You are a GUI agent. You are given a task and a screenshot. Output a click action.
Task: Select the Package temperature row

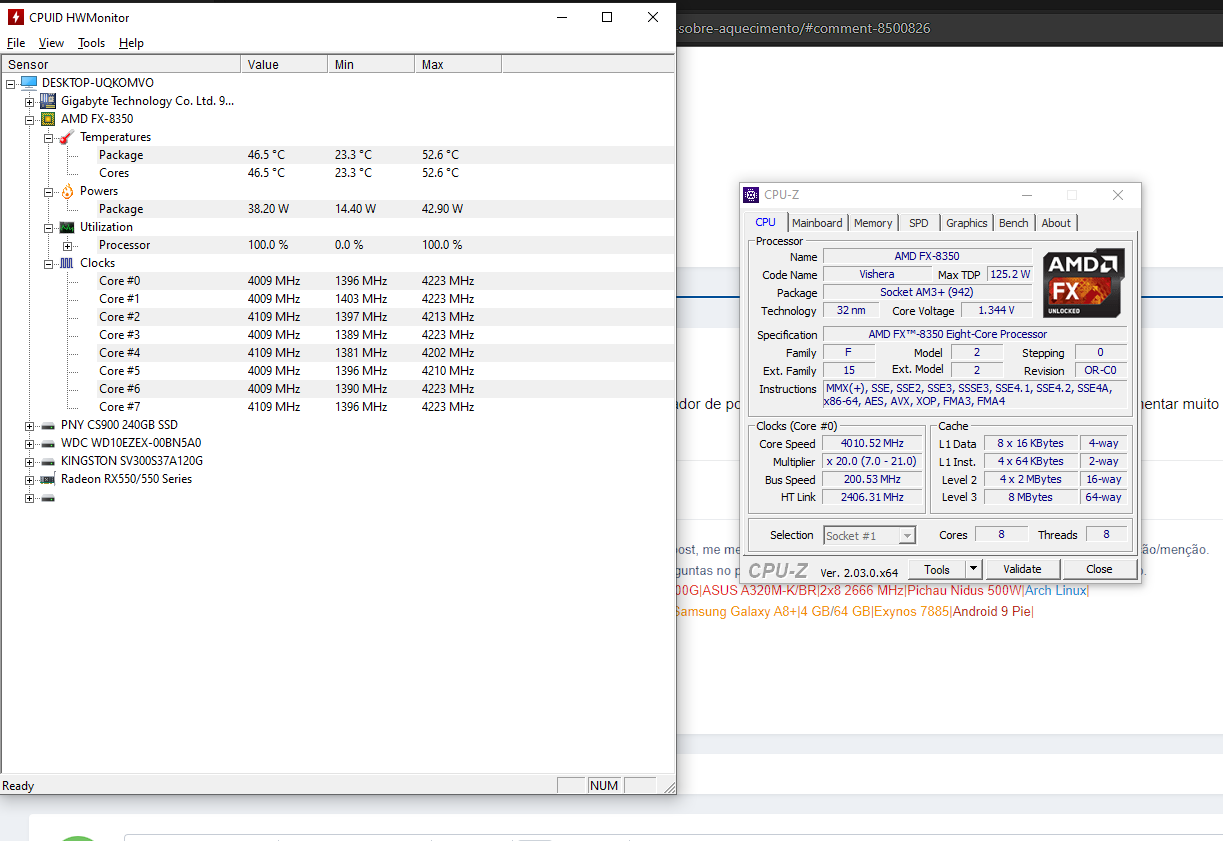pos(338,155)
